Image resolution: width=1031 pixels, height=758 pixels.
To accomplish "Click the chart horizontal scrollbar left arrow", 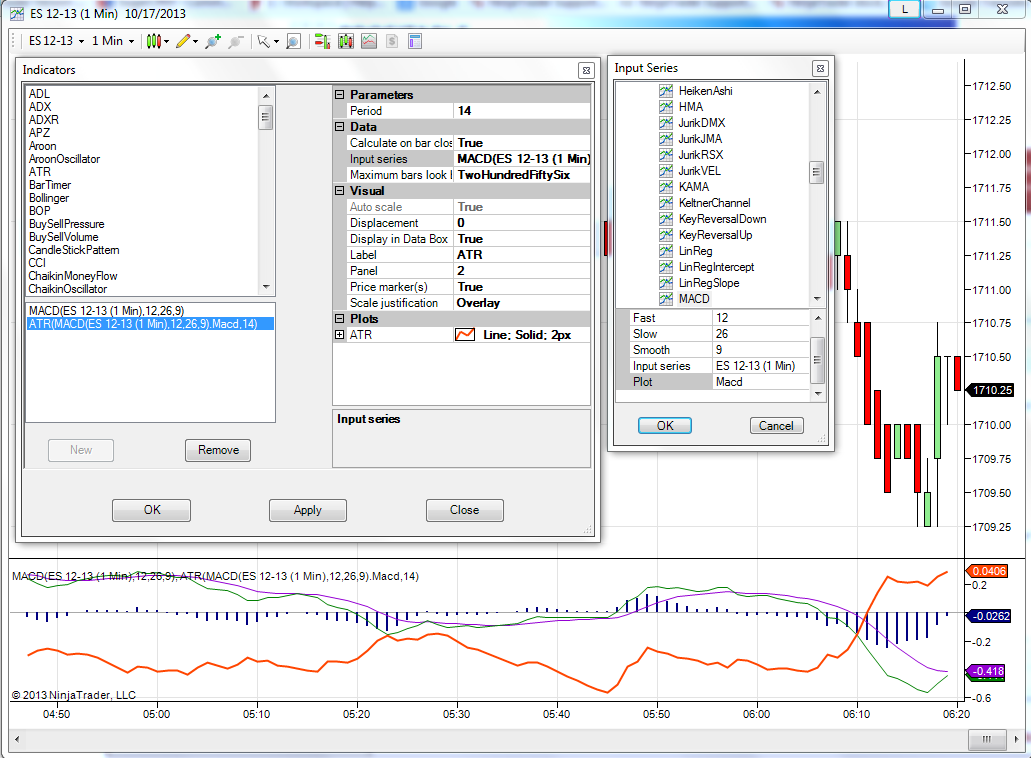I will tap(17, 739).
